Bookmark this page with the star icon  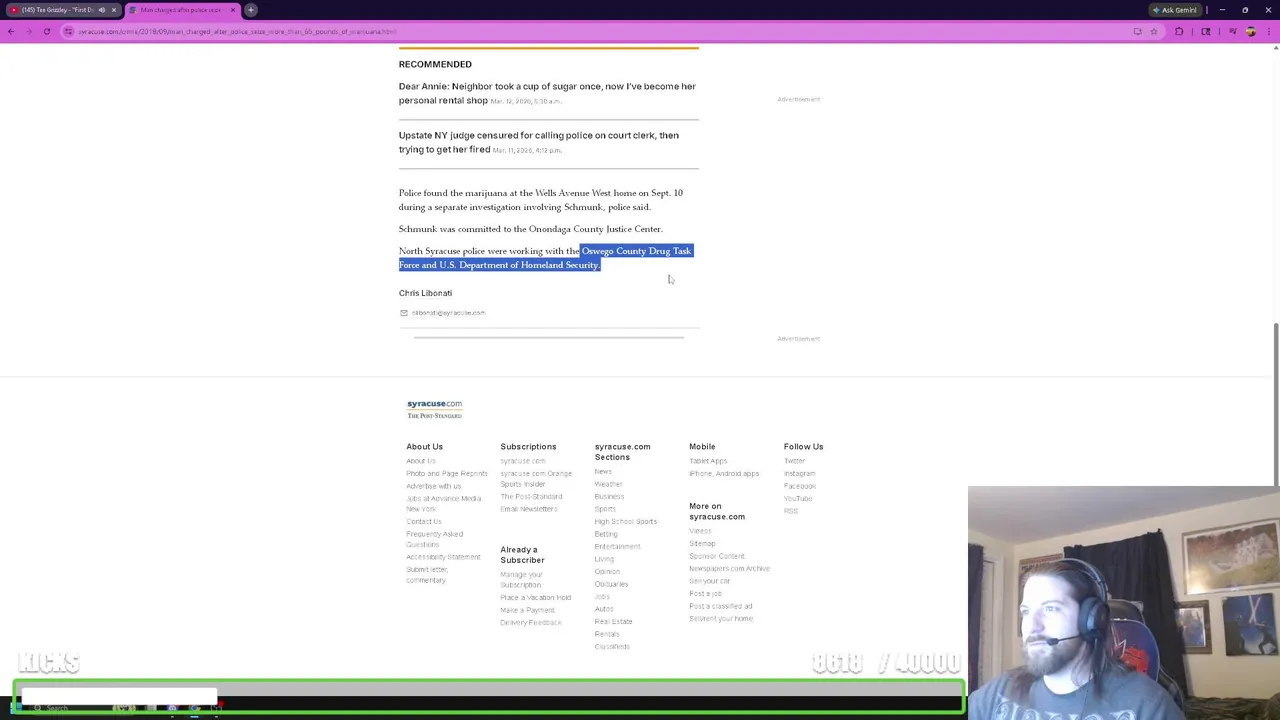point(1153,31)
